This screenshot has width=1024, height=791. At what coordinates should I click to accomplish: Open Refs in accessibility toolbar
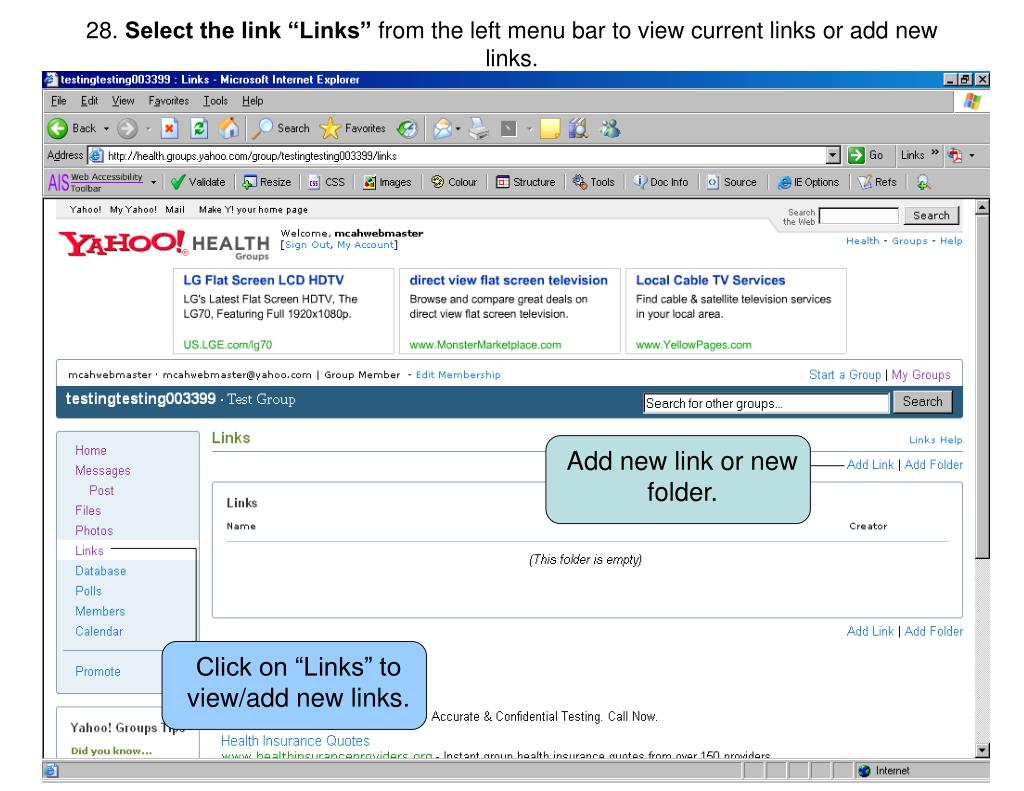[x=877, y=182]
